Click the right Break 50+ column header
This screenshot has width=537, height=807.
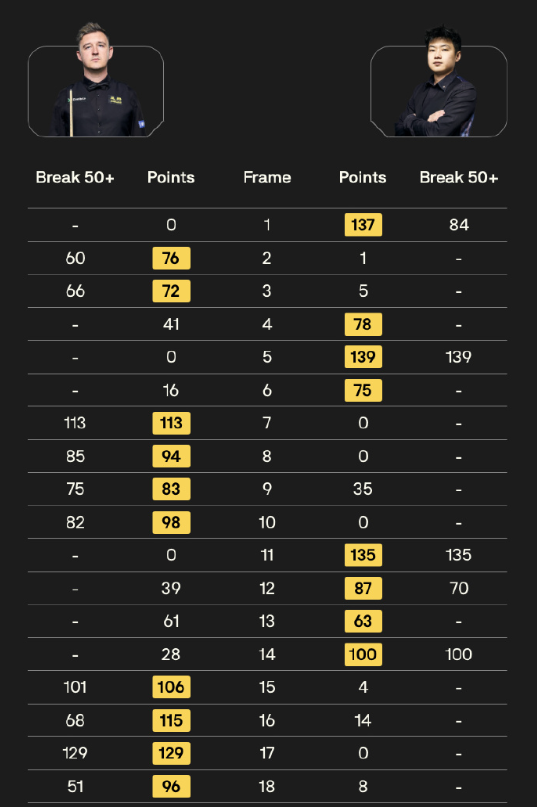tap(459, 178)
